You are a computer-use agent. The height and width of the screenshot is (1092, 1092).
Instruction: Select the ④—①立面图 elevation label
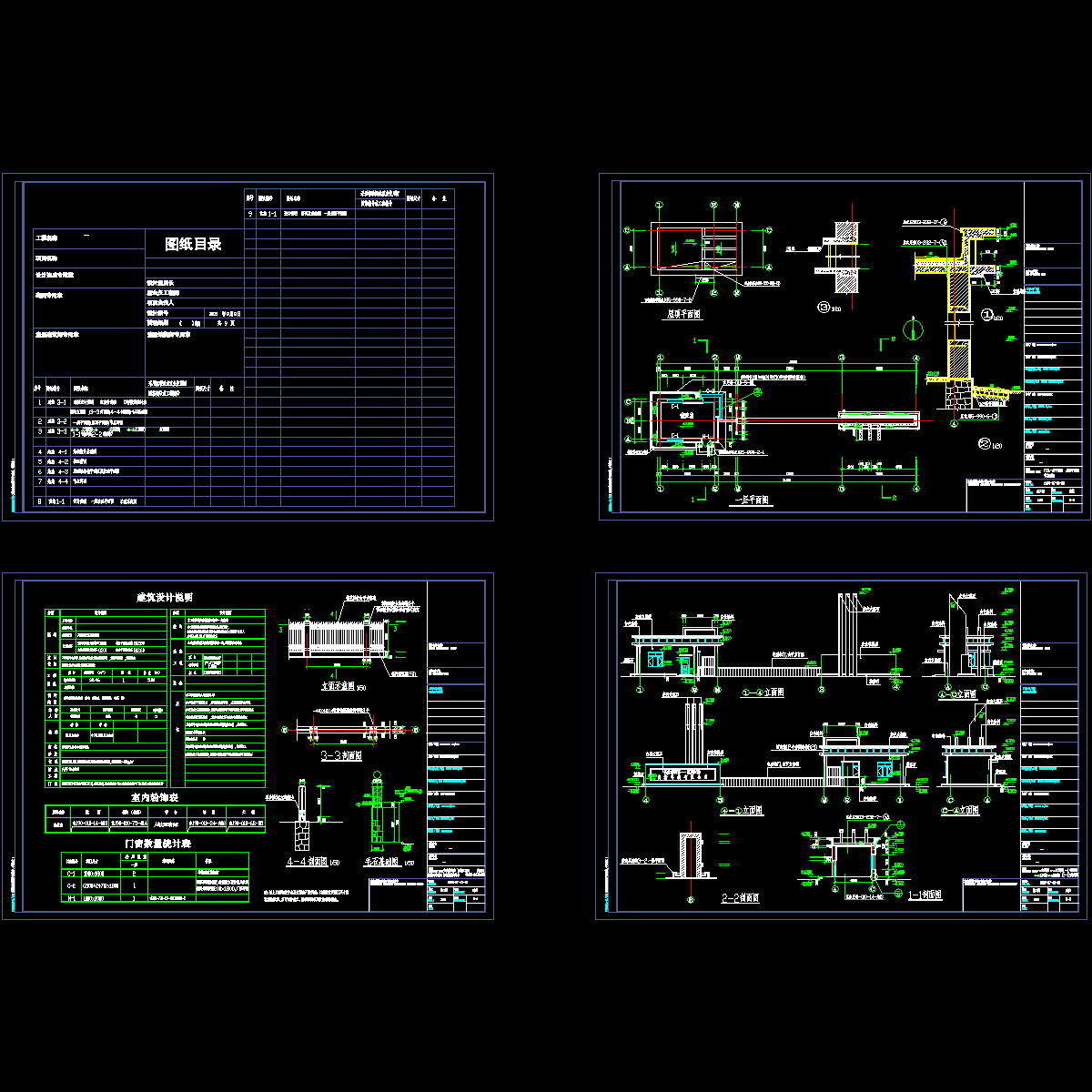click(x=741, y=810)
